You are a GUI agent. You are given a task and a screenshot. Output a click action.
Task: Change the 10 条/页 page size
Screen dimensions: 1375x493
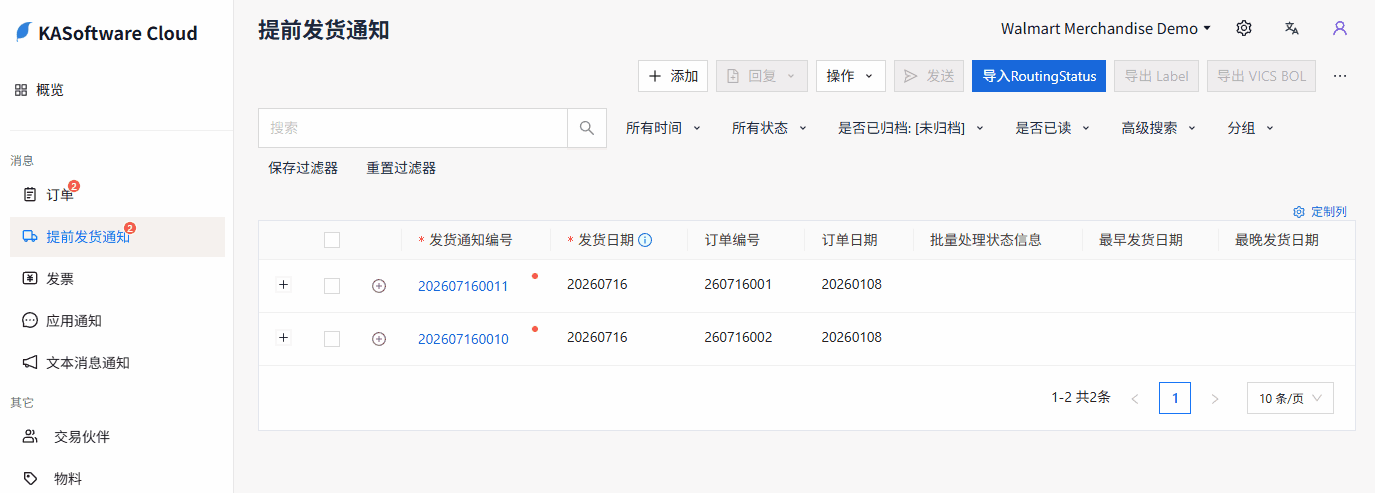click(1290, 398)
